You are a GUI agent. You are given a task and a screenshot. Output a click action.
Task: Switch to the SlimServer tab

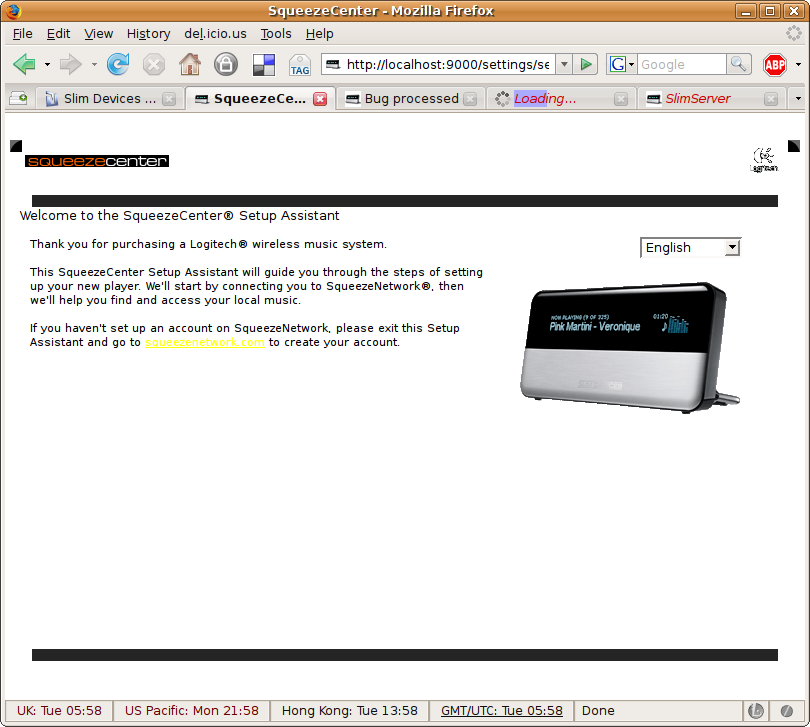point(698,99)
